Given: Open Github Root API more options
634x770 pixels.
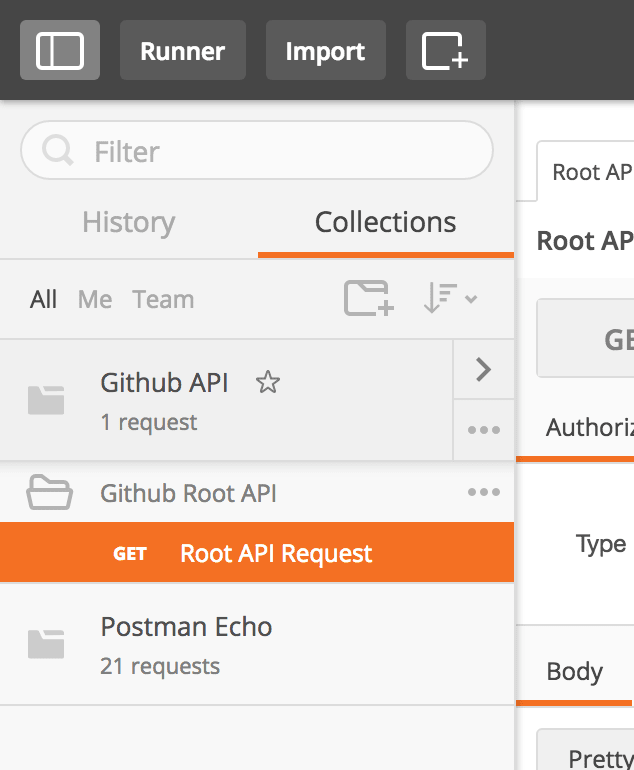Looking at the screenshot, I should tap(484, 492).
